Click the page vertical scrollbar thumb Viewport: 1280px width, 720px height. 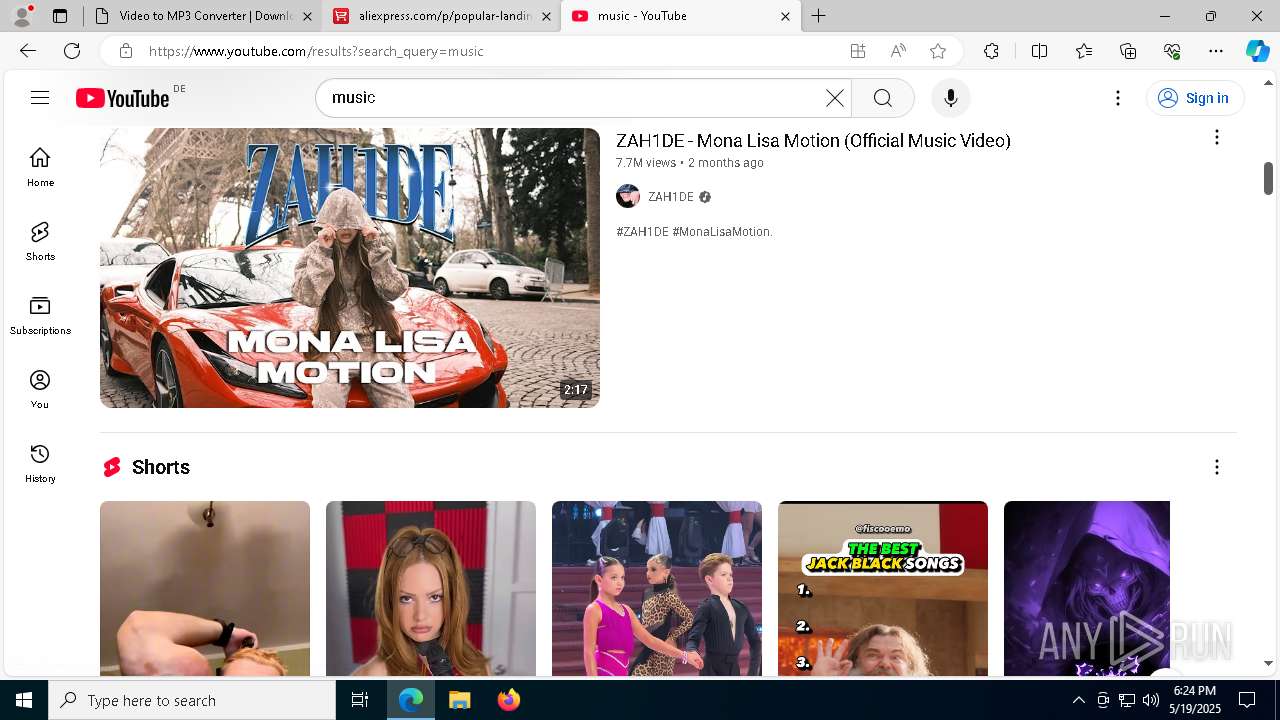pos(1268,178)
